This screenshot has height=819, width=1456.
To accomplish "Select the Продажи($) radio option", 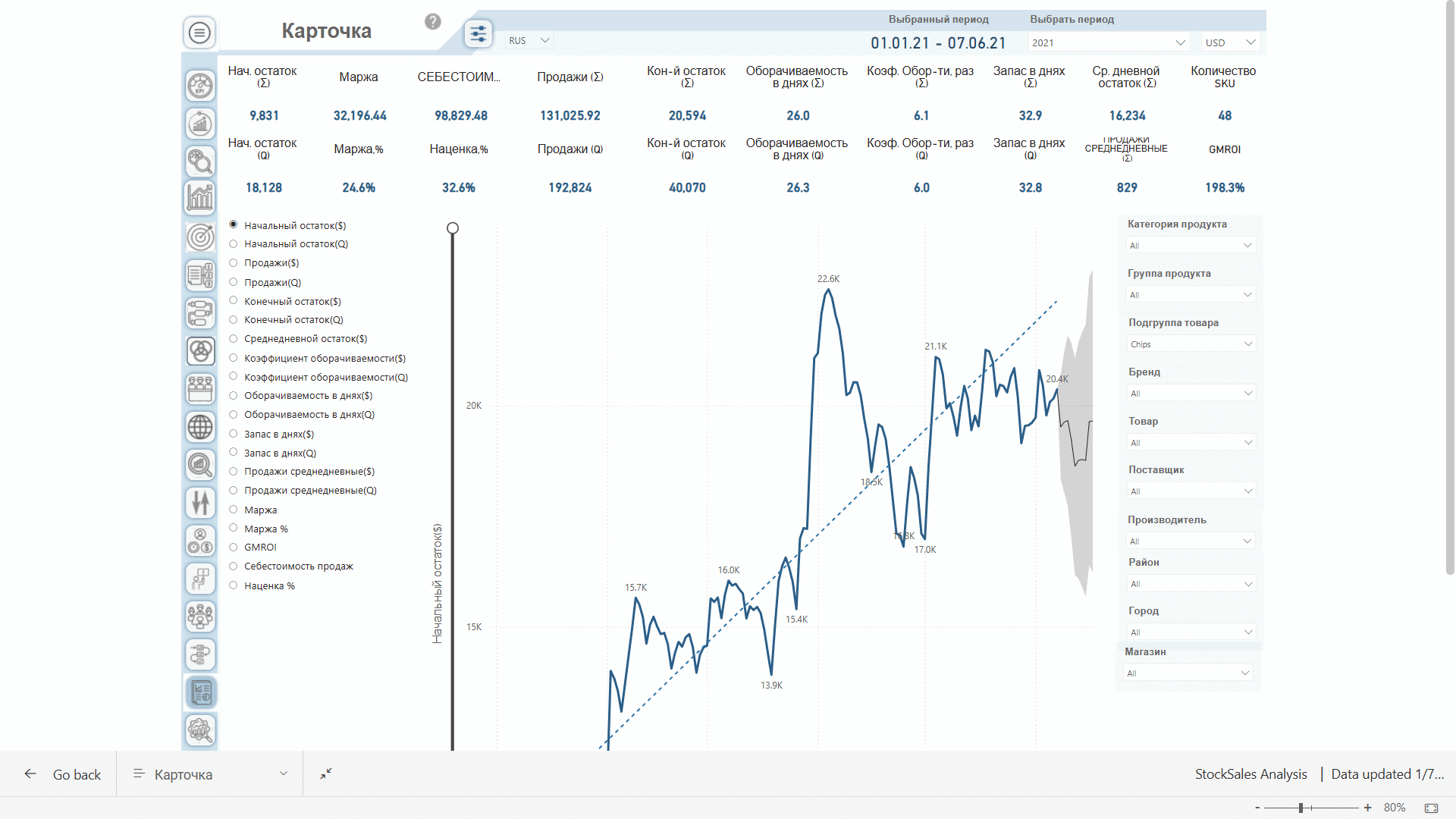I will 234,262.
